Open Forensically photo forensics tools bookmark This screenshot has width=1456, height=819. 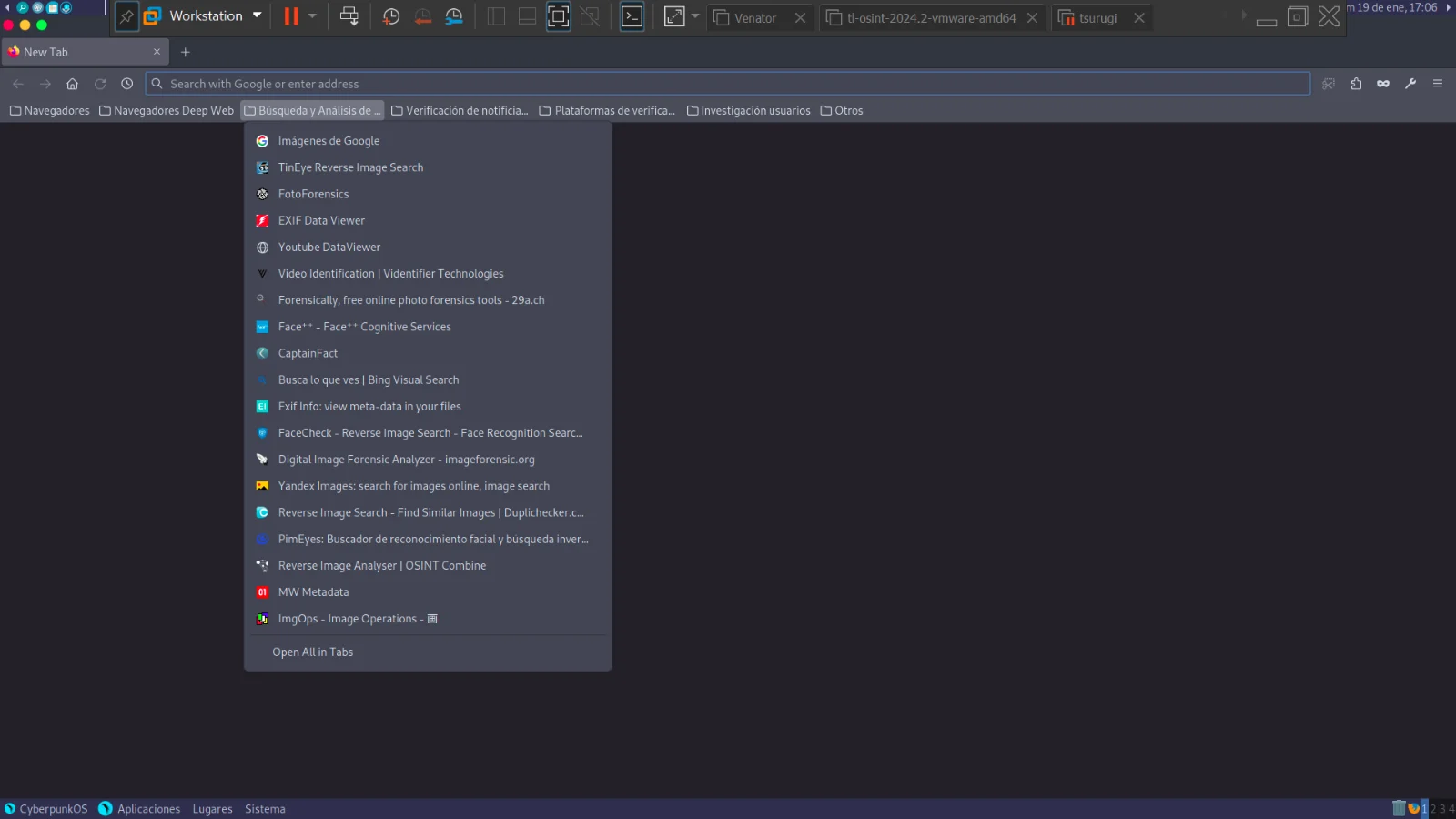coord(428,300)
